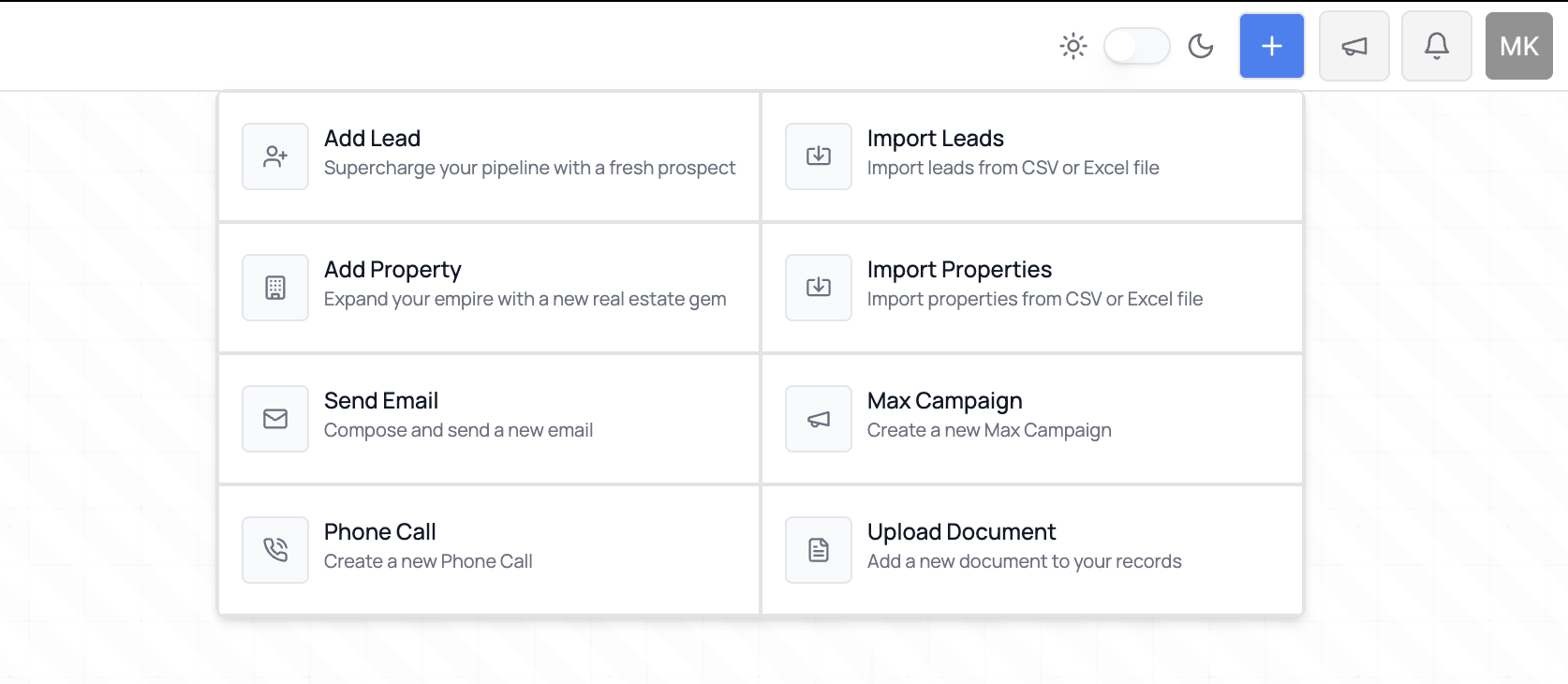Click the Phone Call handset icon
This screenshot has width=1568, height=684.
pyautogui.click(x=275, y=550)
